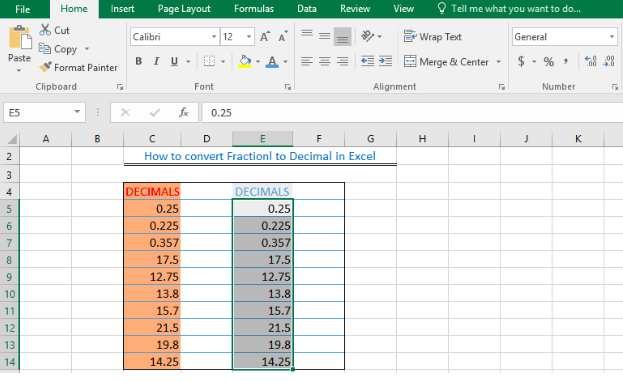This screenshot has height=382, width=623.
Task: Click Insert Function fx icon
Action: tap(183, 112)
